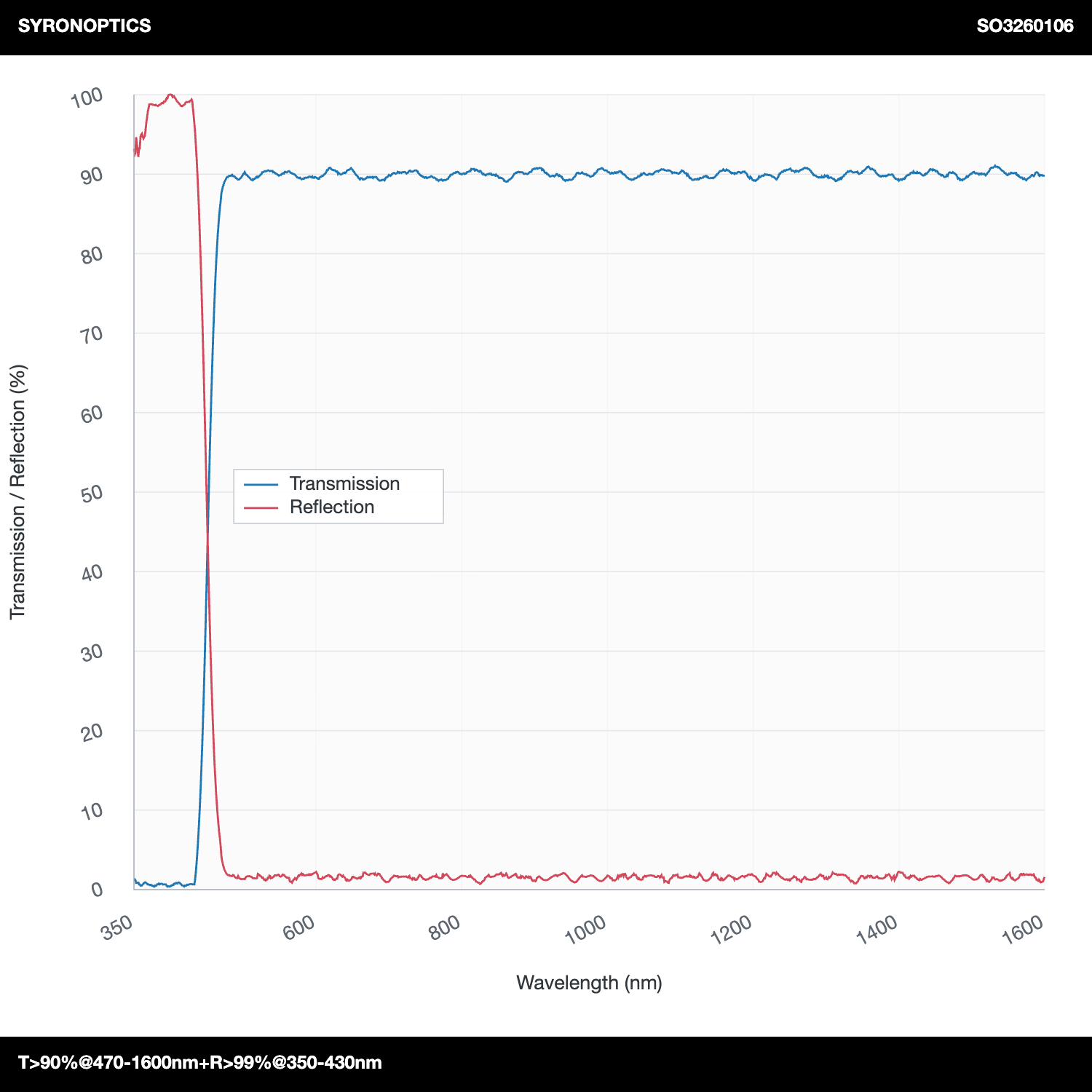Click the 350 wavelength tick label
The height and width of the screenshot is (1092, 1092).
(x=117, y=927)
